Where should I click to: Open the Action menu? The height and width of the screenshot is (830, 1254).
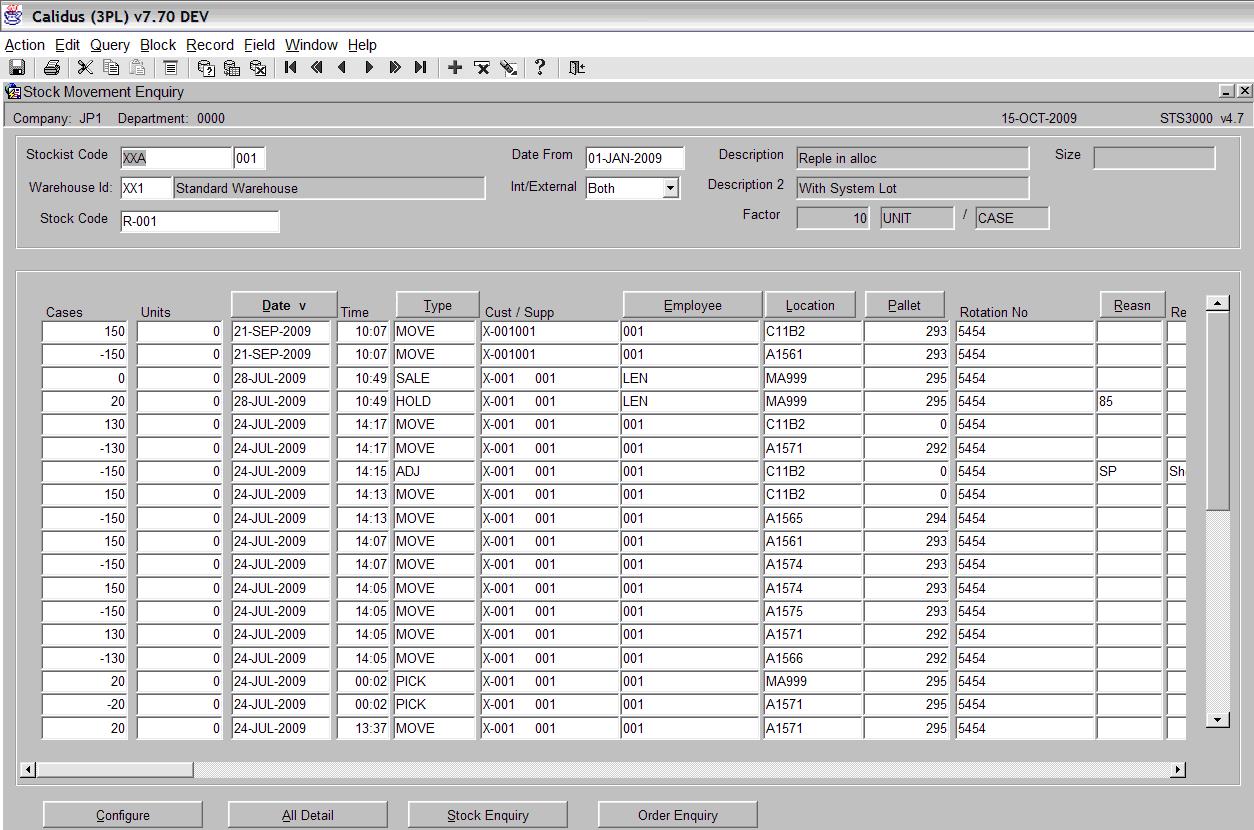25,45
